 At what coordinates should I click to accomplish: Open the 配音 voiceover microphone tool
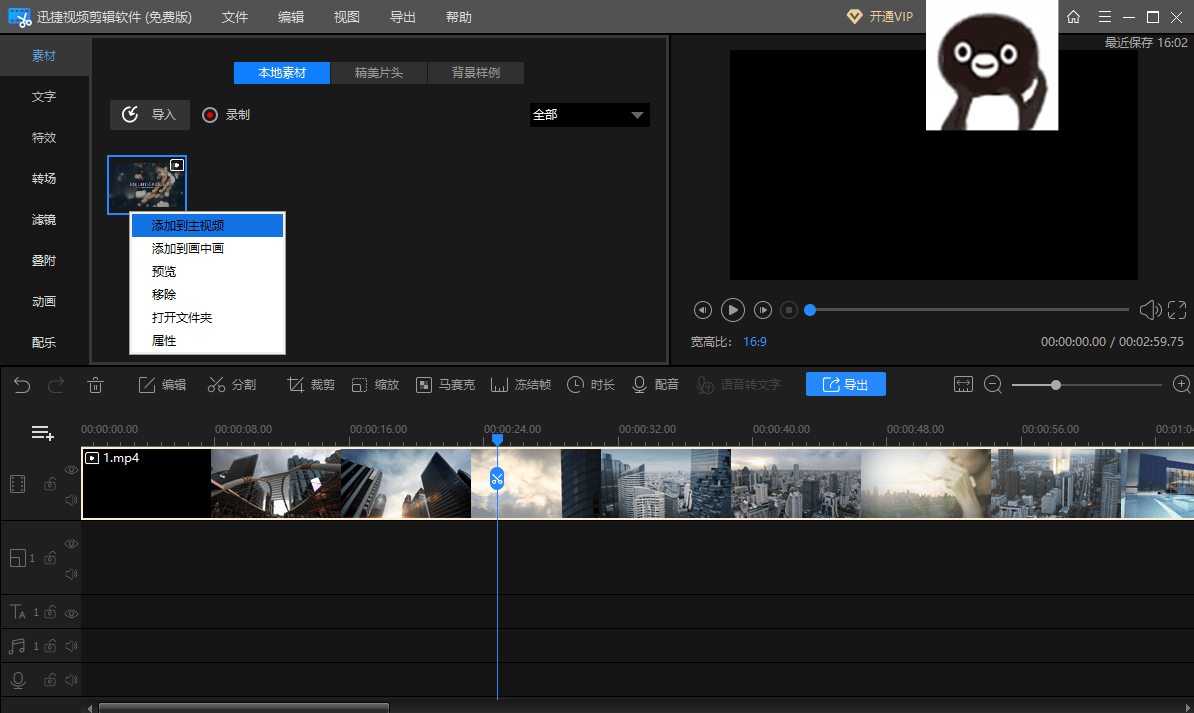point(655,385)
